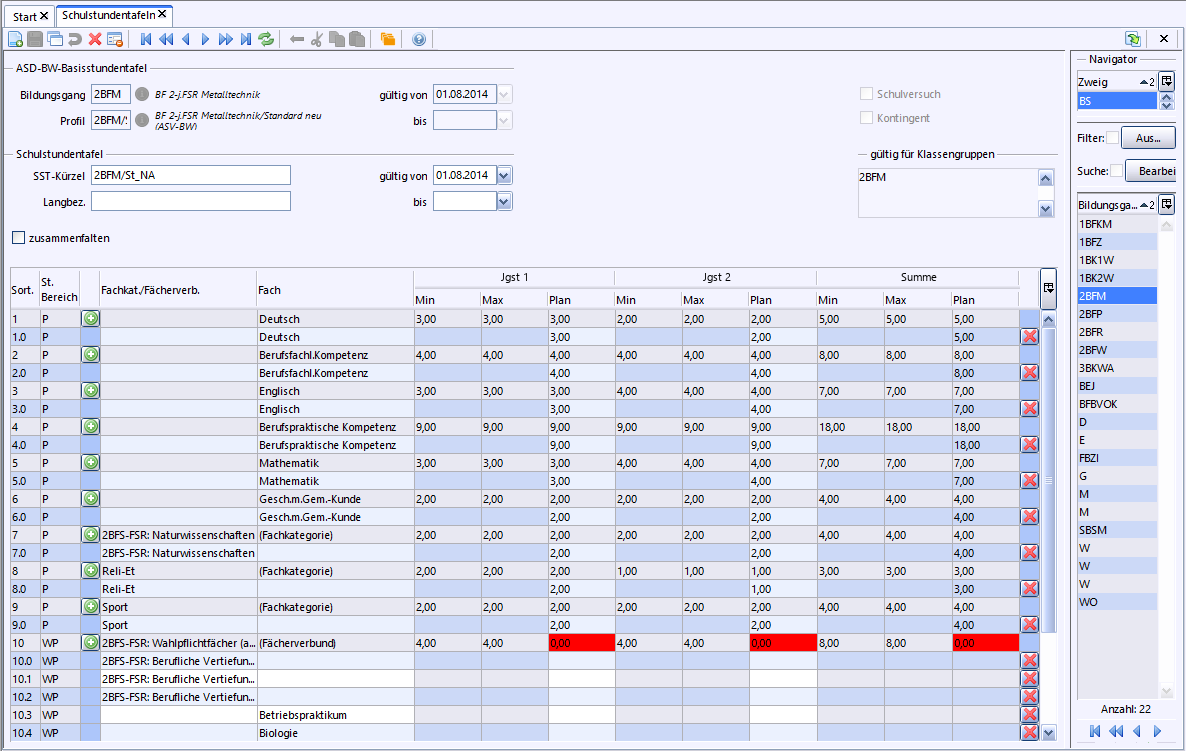The image size is (1186, 751).
Task: Click the Aus... filter button
Action: click(x=1147, y=138)
